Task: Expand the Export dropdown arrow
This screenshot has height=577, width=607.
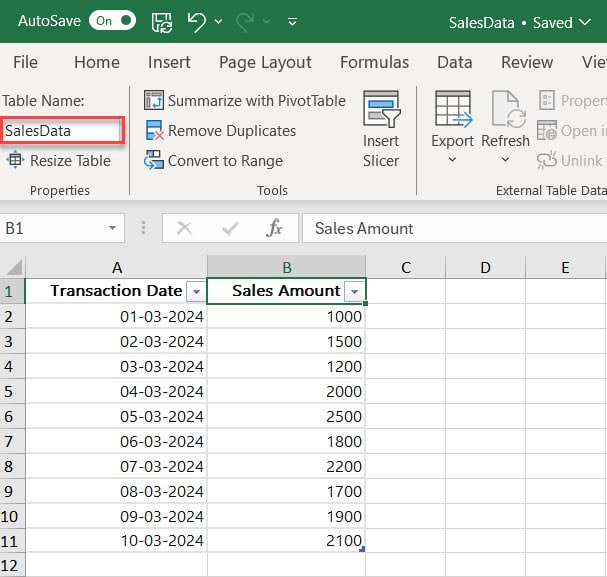Action: click(452, 159)
